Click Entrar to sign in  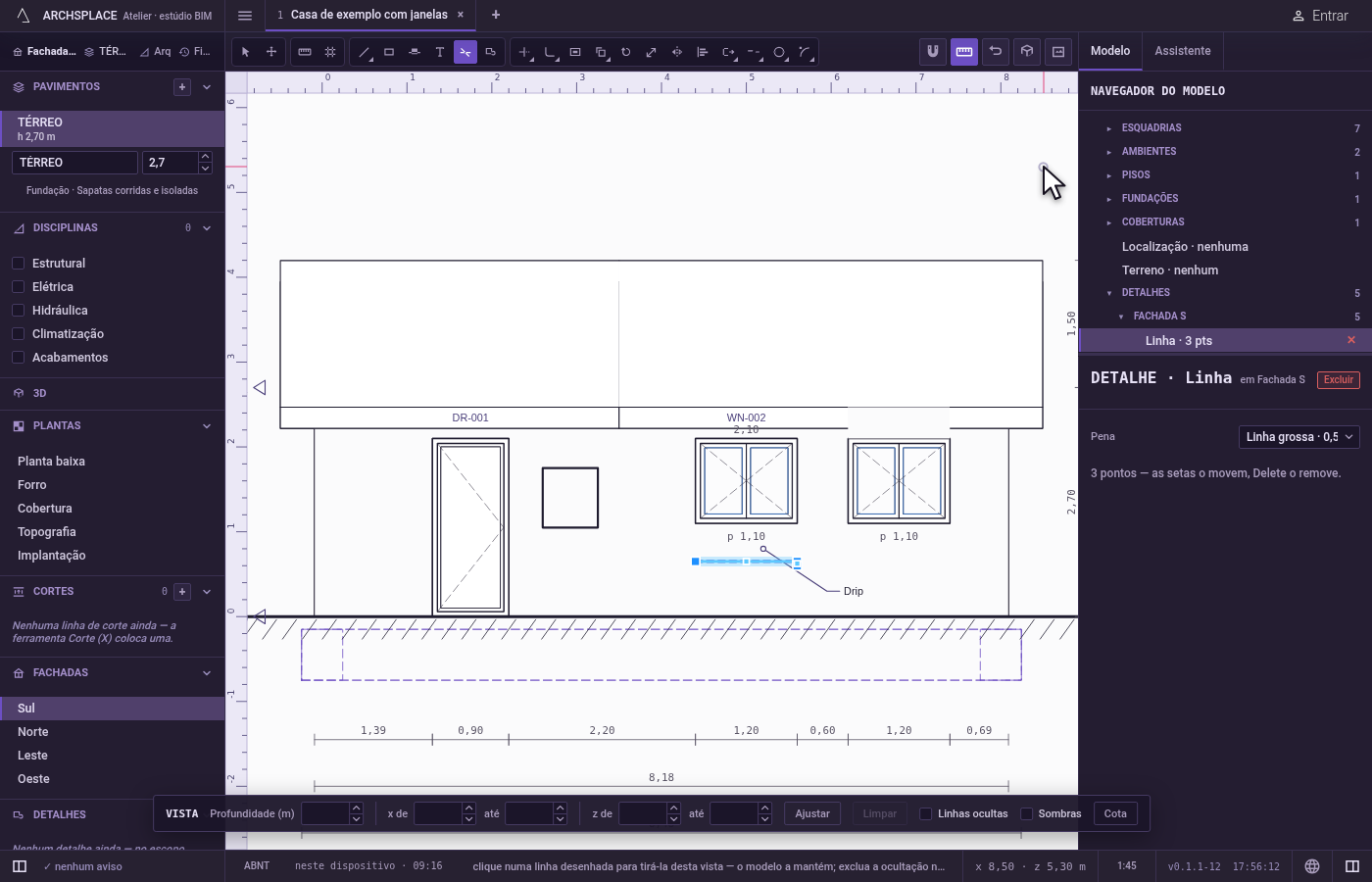(x=1320, y=16)
